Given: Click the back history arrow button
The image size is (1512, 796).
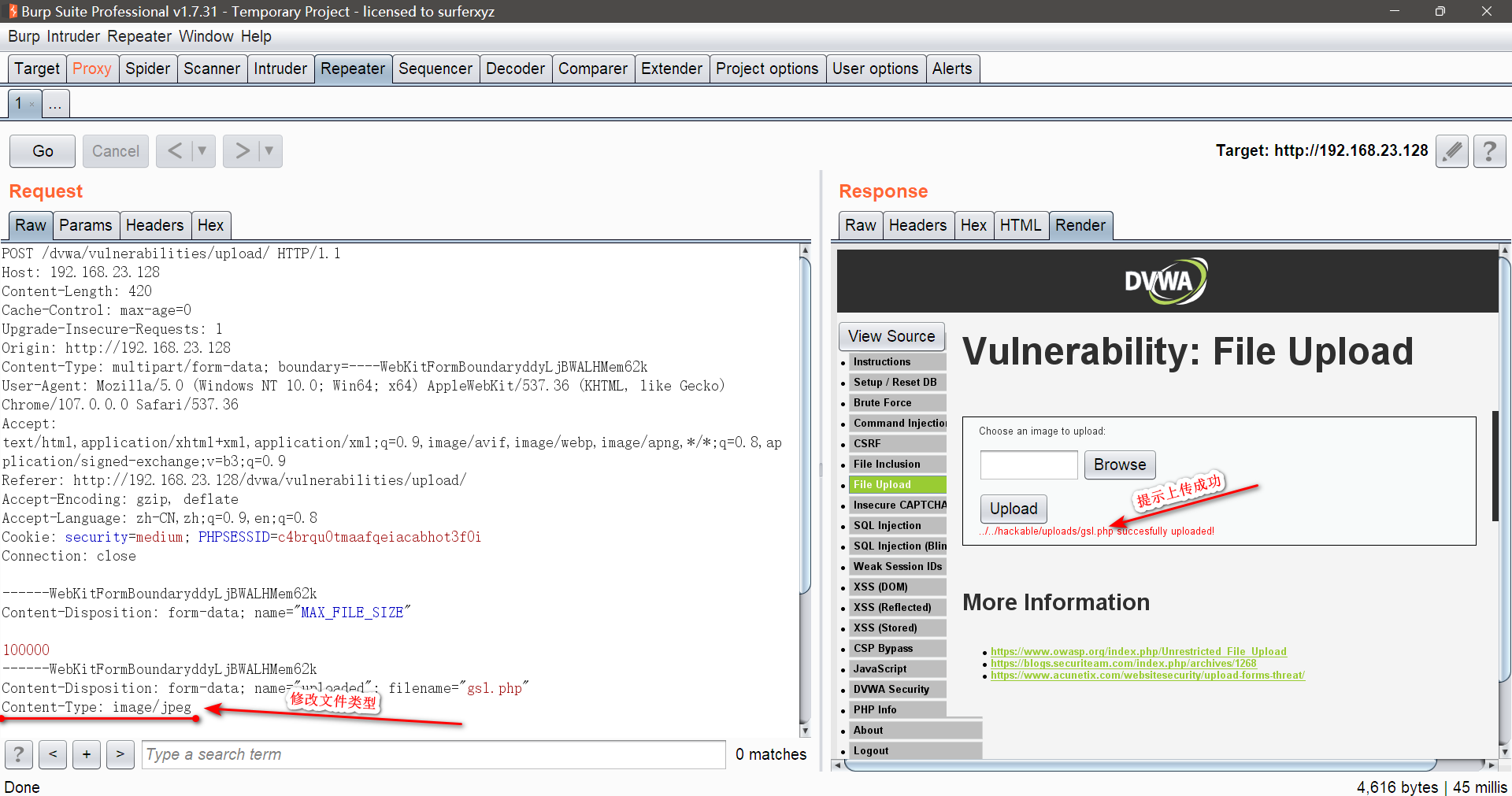Looking at the screenshot, I should coord(175,150).
